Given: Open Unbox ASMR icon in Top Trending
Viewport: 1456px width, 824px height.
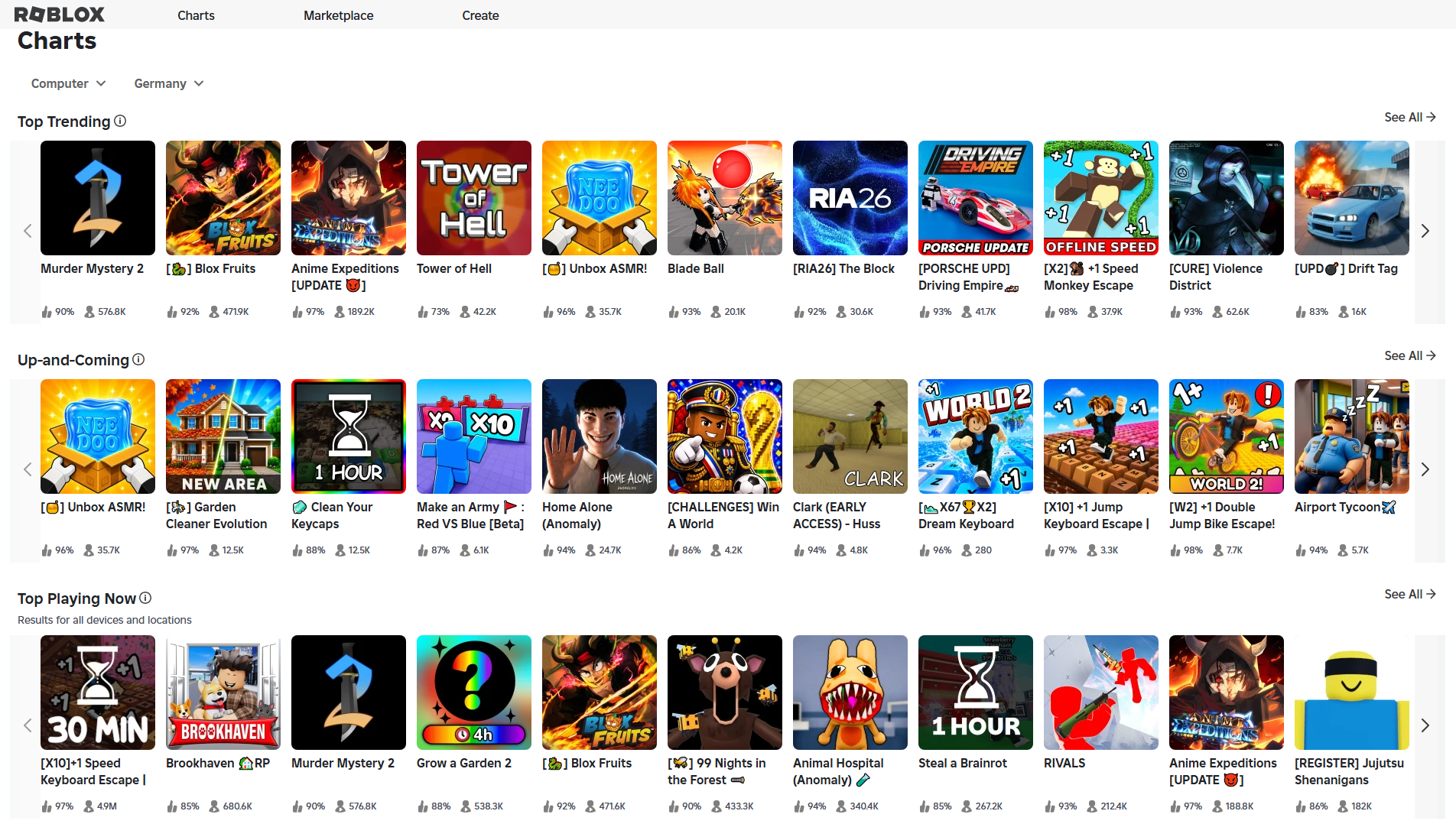Looking at the screenshot, I should (x=600, y=198).
